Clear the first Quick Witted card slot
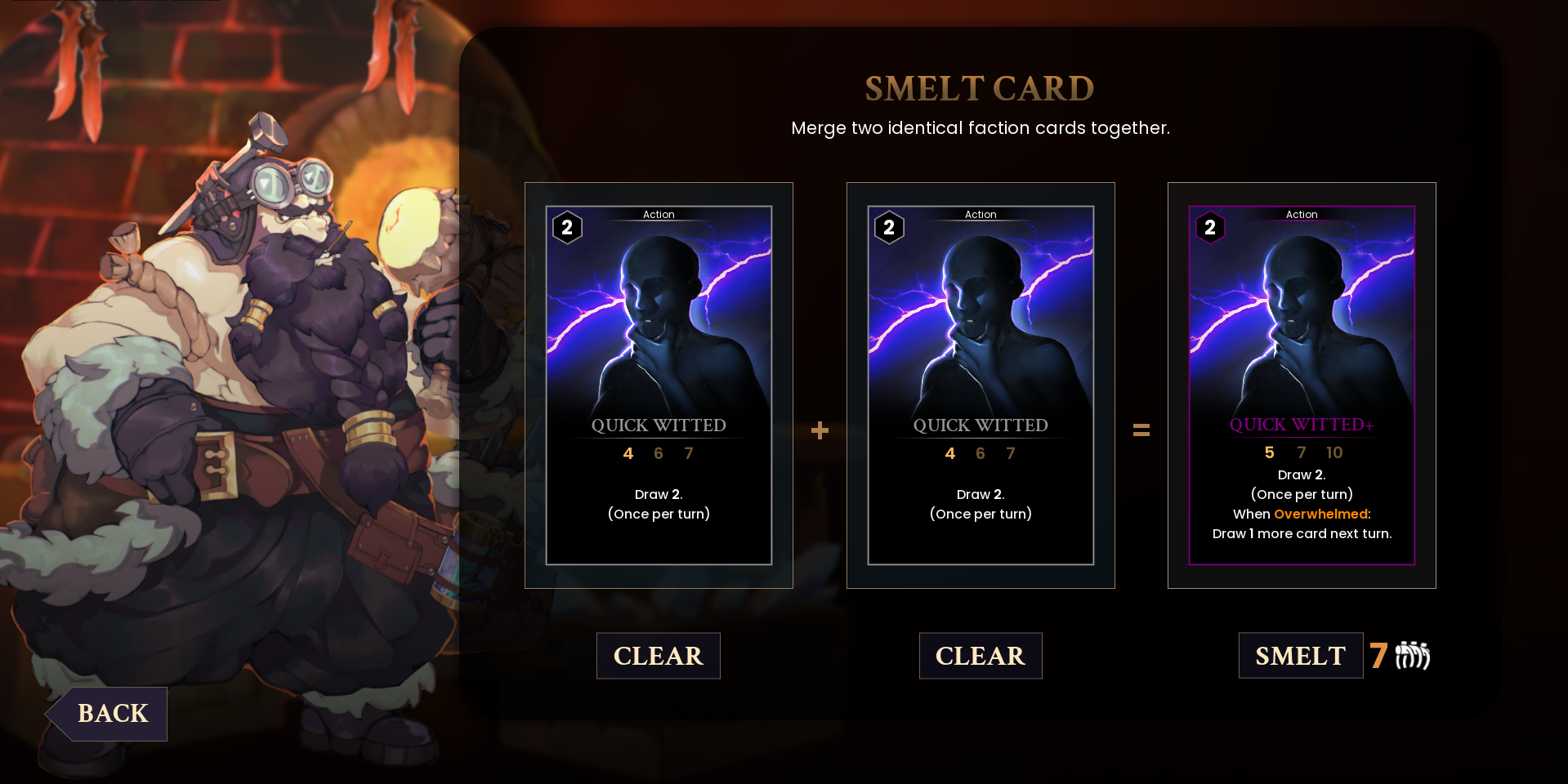Viewport: 1568px width, 784px height. click(659, 656)
